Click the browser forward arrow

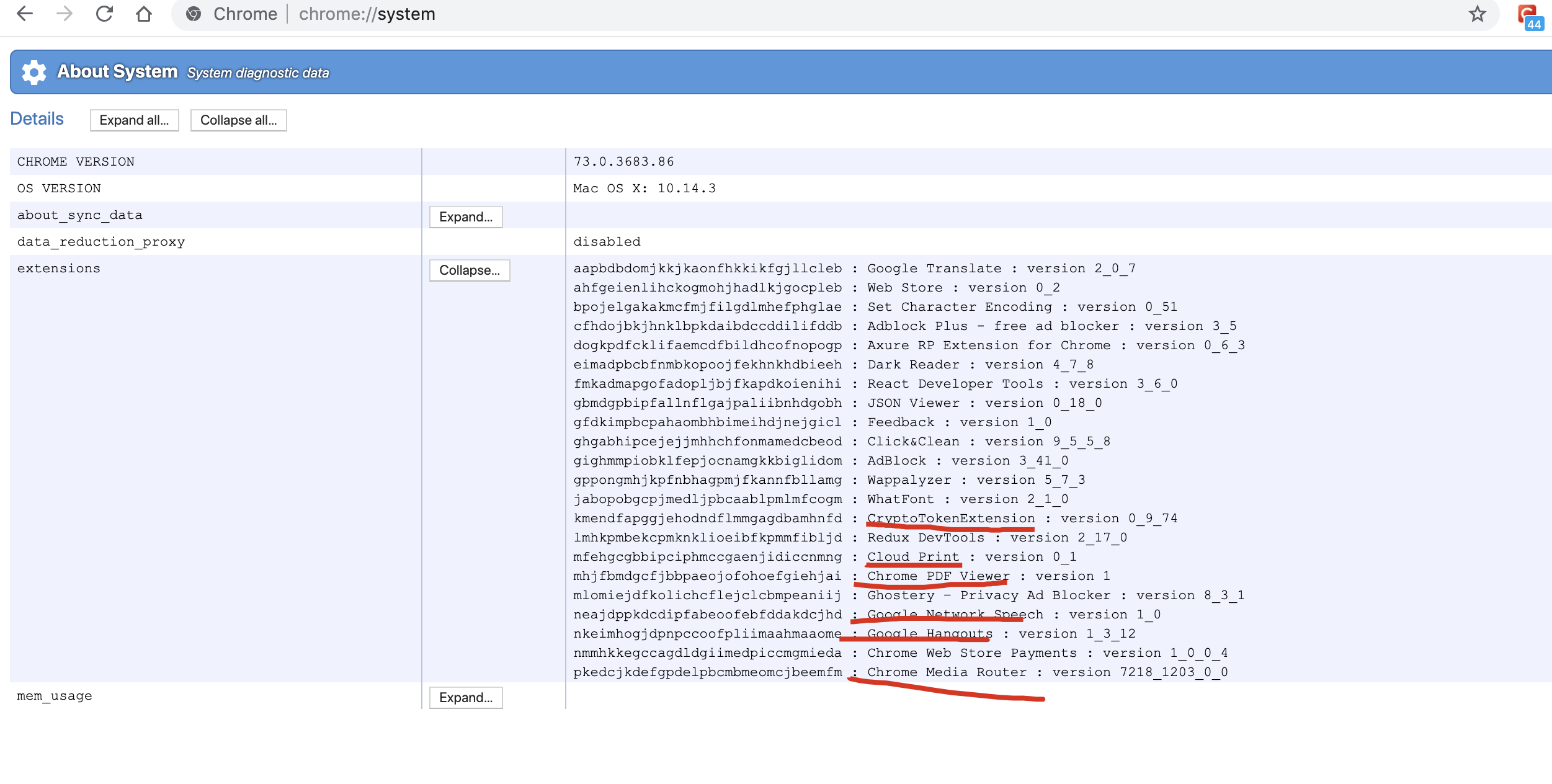65,14
